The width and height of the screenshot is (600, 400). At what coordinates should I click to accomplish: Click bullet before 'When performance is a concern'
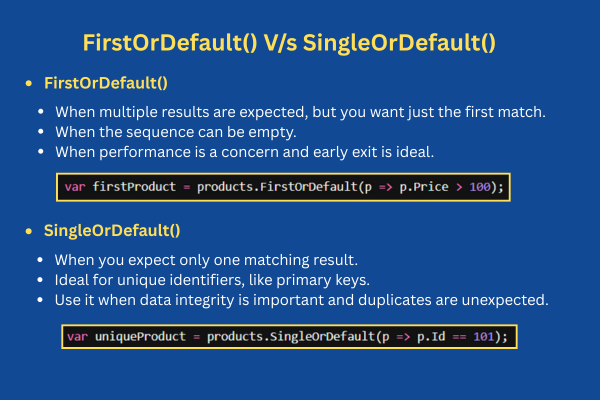click(41, 152)
